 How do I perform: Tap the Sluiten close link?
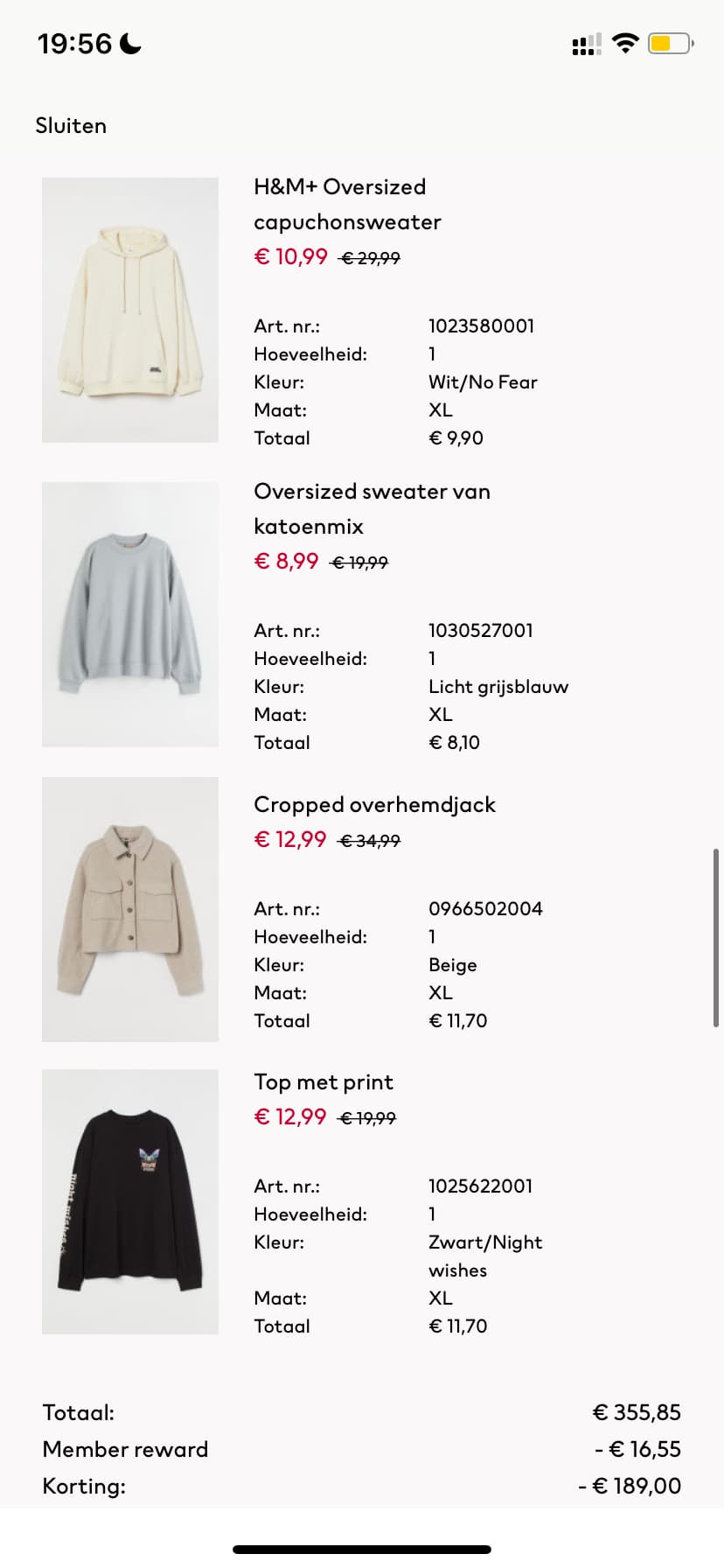[x=71, y=126]
